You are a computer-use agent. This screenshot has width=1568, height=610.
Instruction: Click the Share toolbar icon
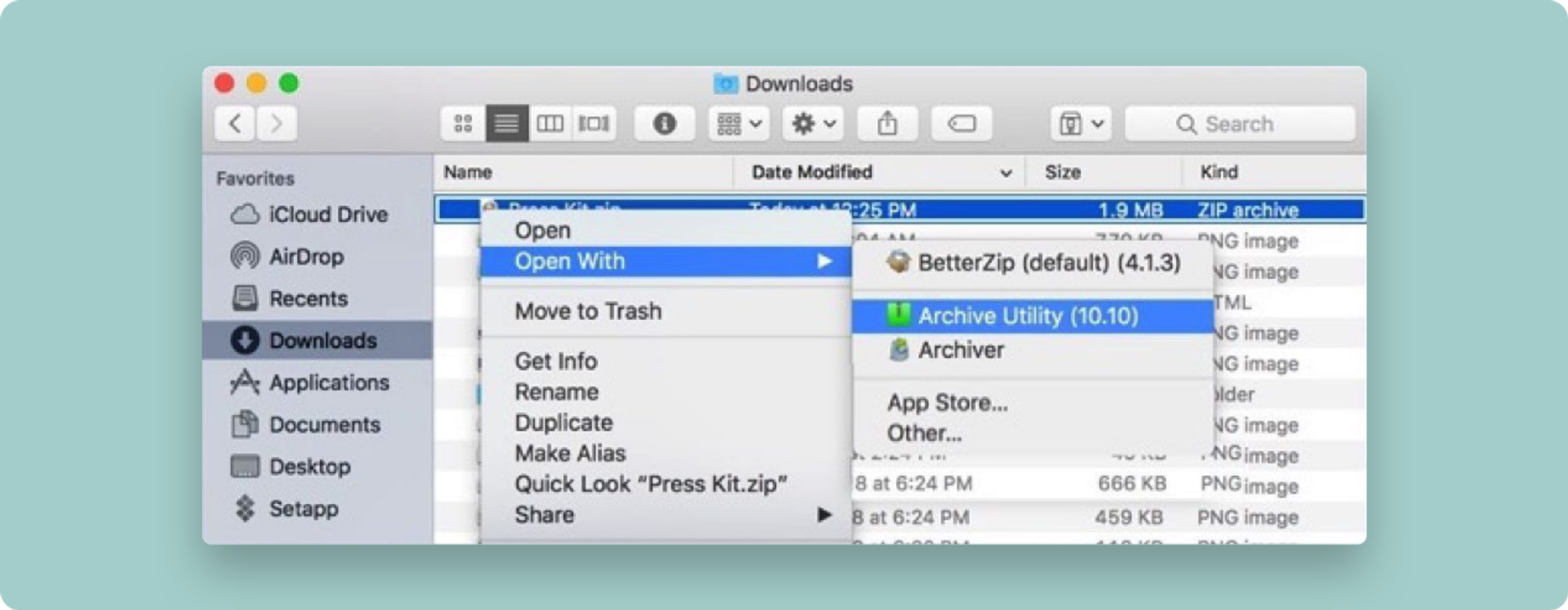point(887,124)
